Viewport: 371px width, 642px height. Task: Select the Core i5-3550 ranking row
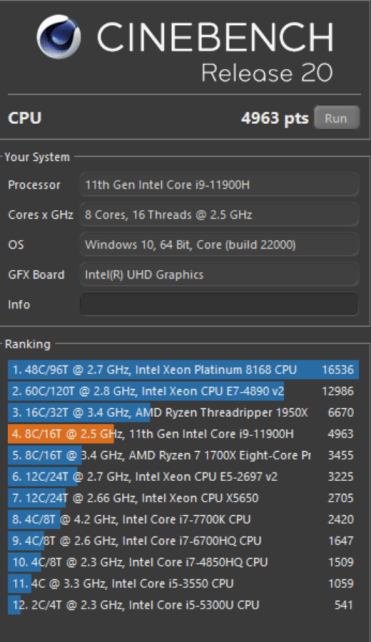(x=183, y=583)
